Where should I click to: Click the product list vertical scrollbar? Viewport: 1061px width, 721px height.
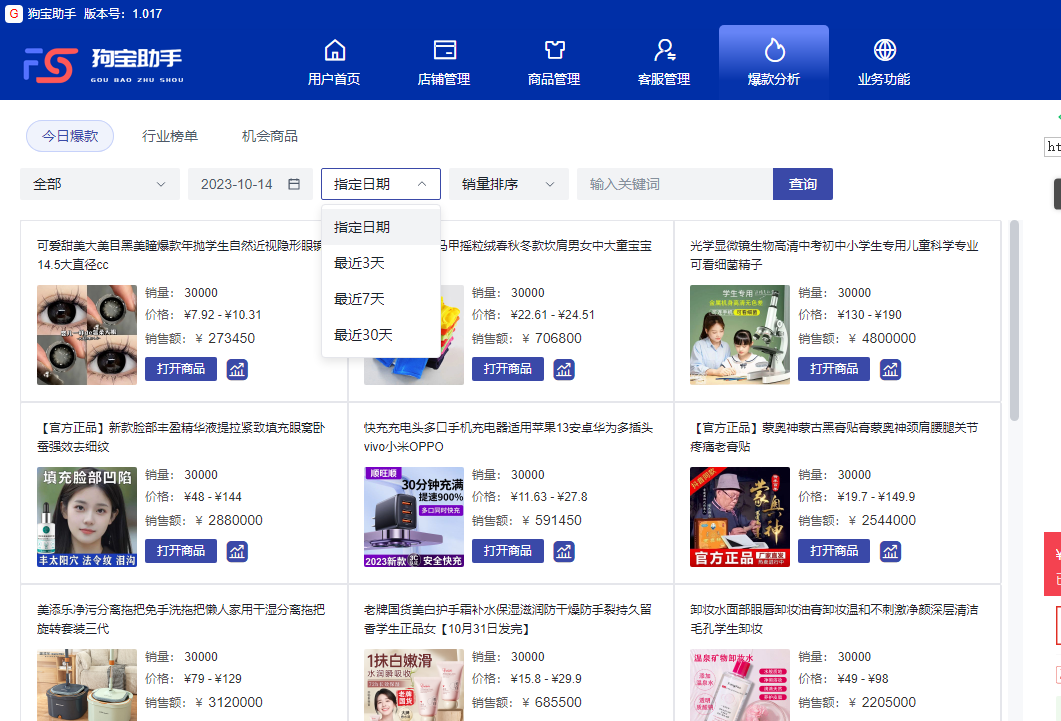tap(1014, 321)
